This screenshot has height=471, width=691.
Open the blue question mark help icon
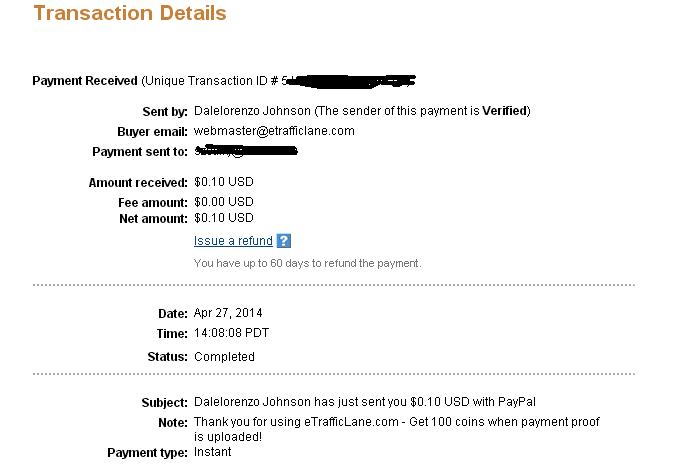pyautogui.click(x=283, y=241)
